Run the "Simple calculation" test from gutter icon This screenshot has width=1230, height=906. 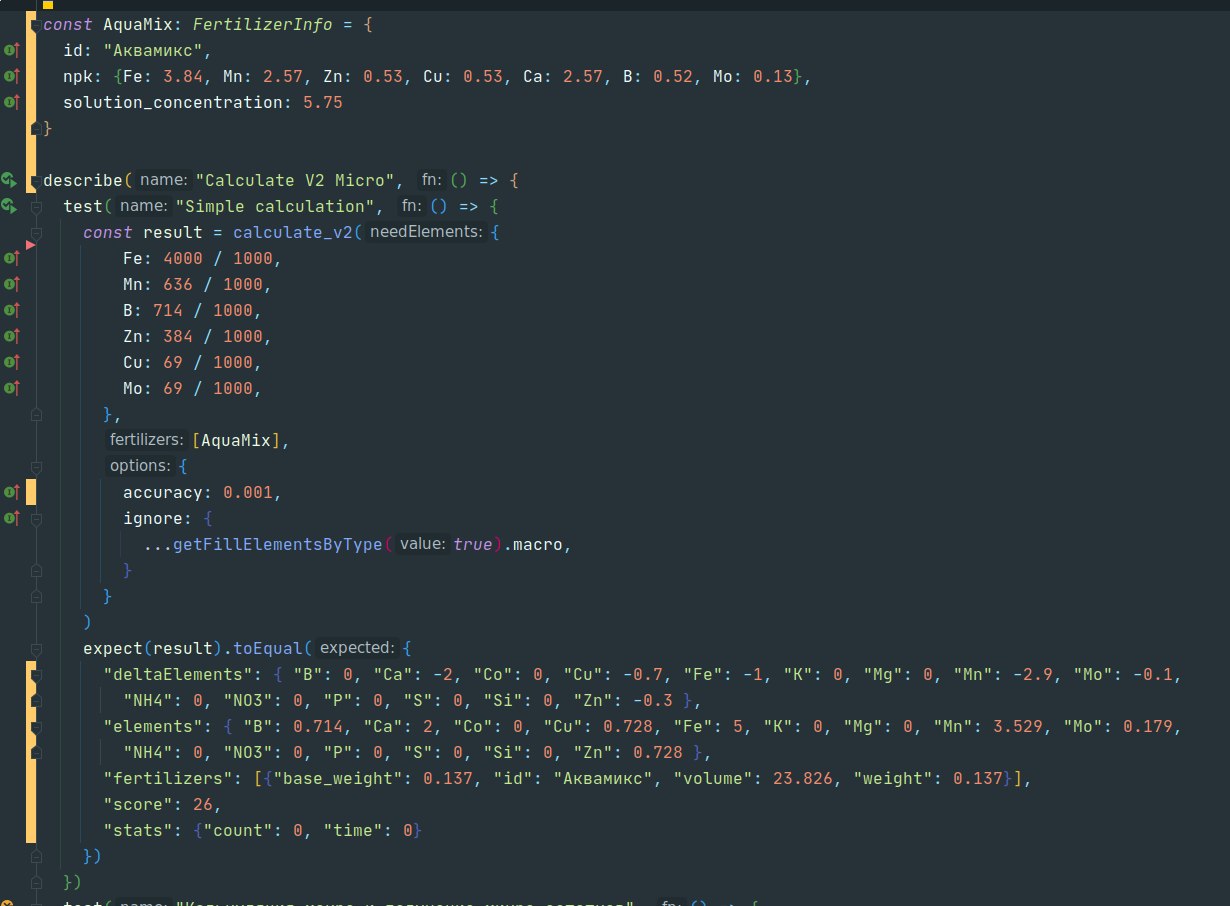point(10,206)
